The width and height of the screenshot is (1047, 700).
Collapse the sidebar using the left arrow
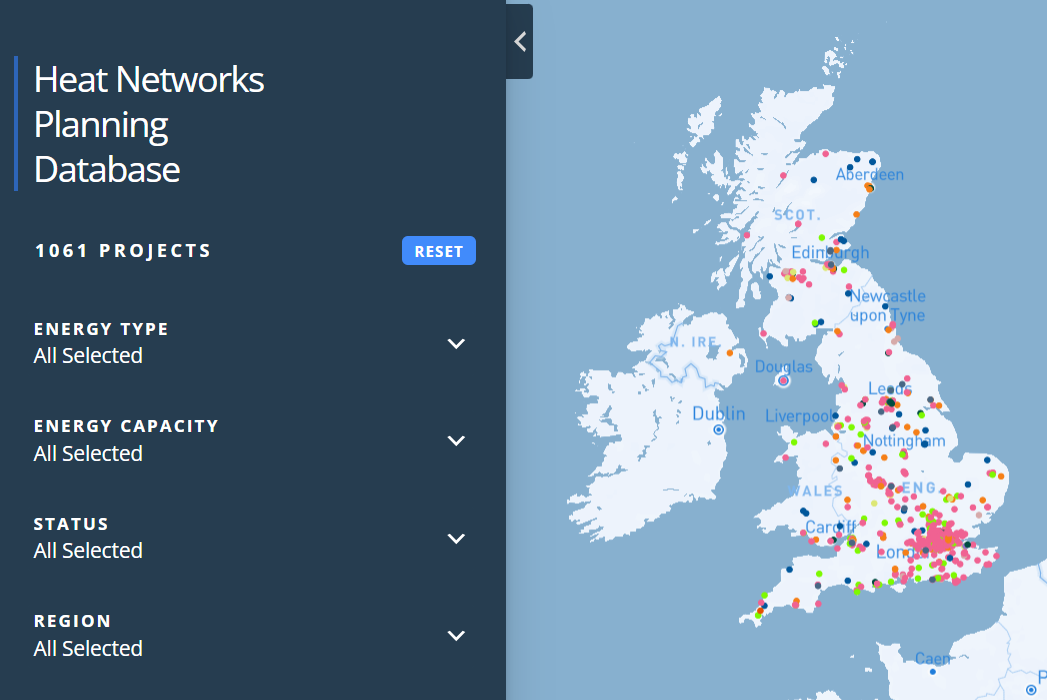(x=519, y=41)
